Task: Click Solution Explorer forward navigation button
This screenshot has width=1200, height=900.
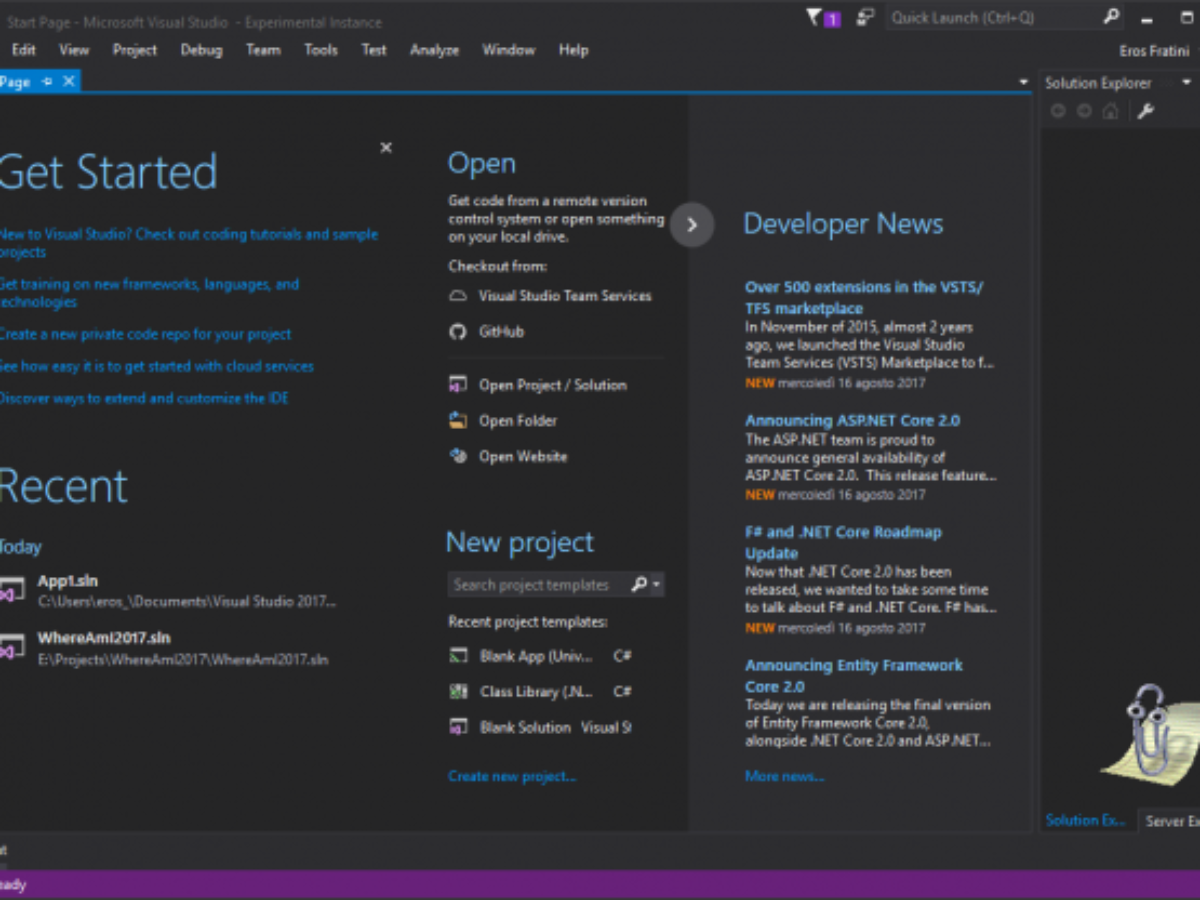Action: (x=1084, y=111)
